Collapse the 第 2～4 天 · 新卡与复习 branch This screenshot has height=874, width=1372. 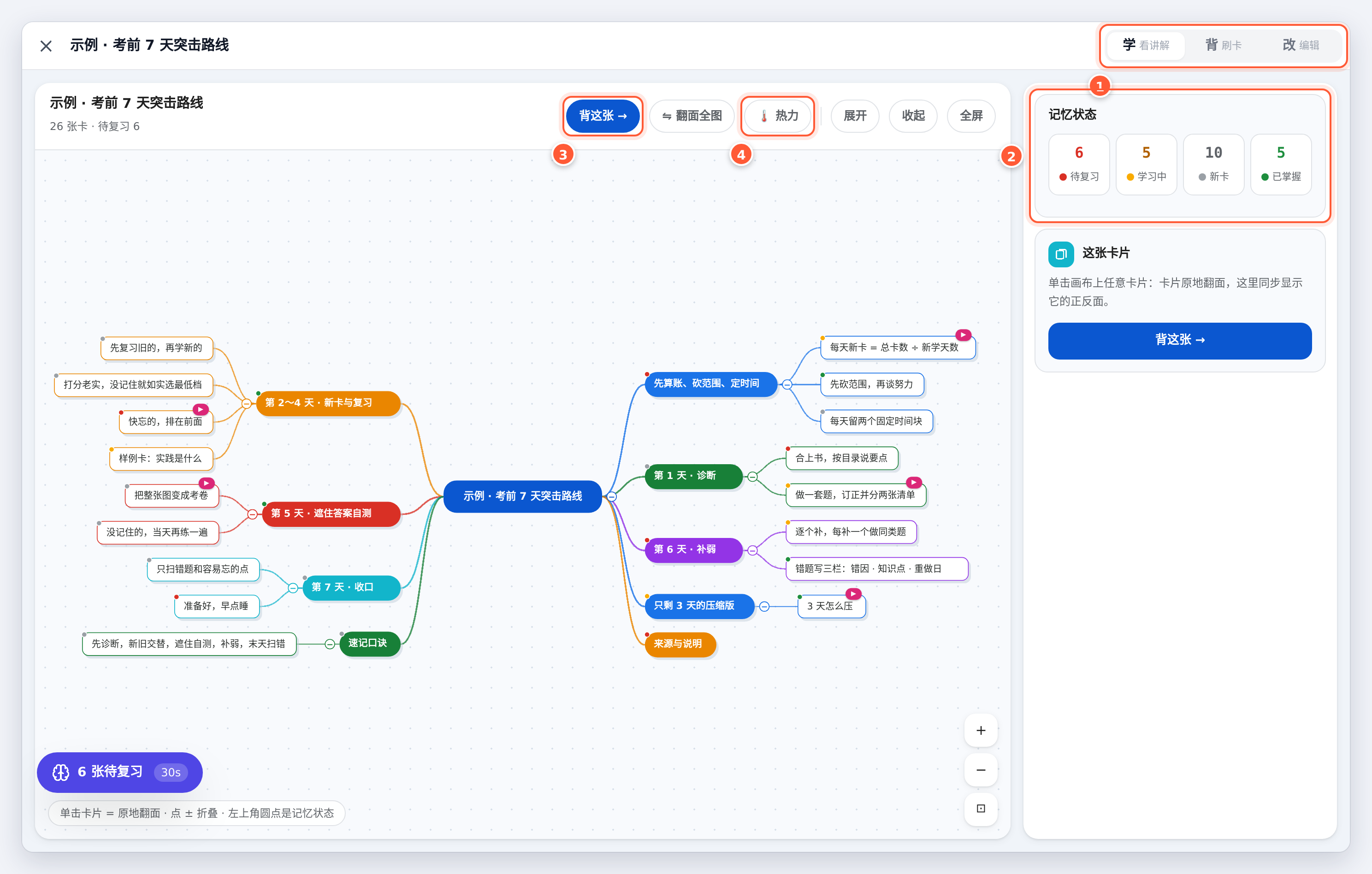(246, 403)
